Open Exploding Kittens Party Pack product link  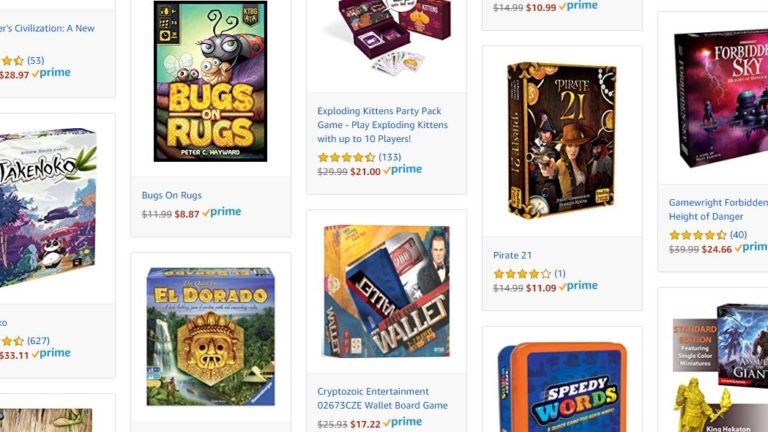[x=382, y=125]
